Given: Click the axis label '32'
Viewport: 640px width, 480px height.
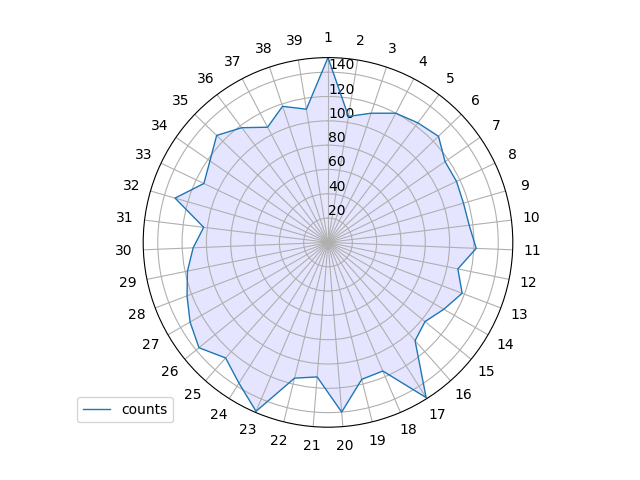Looking at the screenshot, I should pos(131,185).
